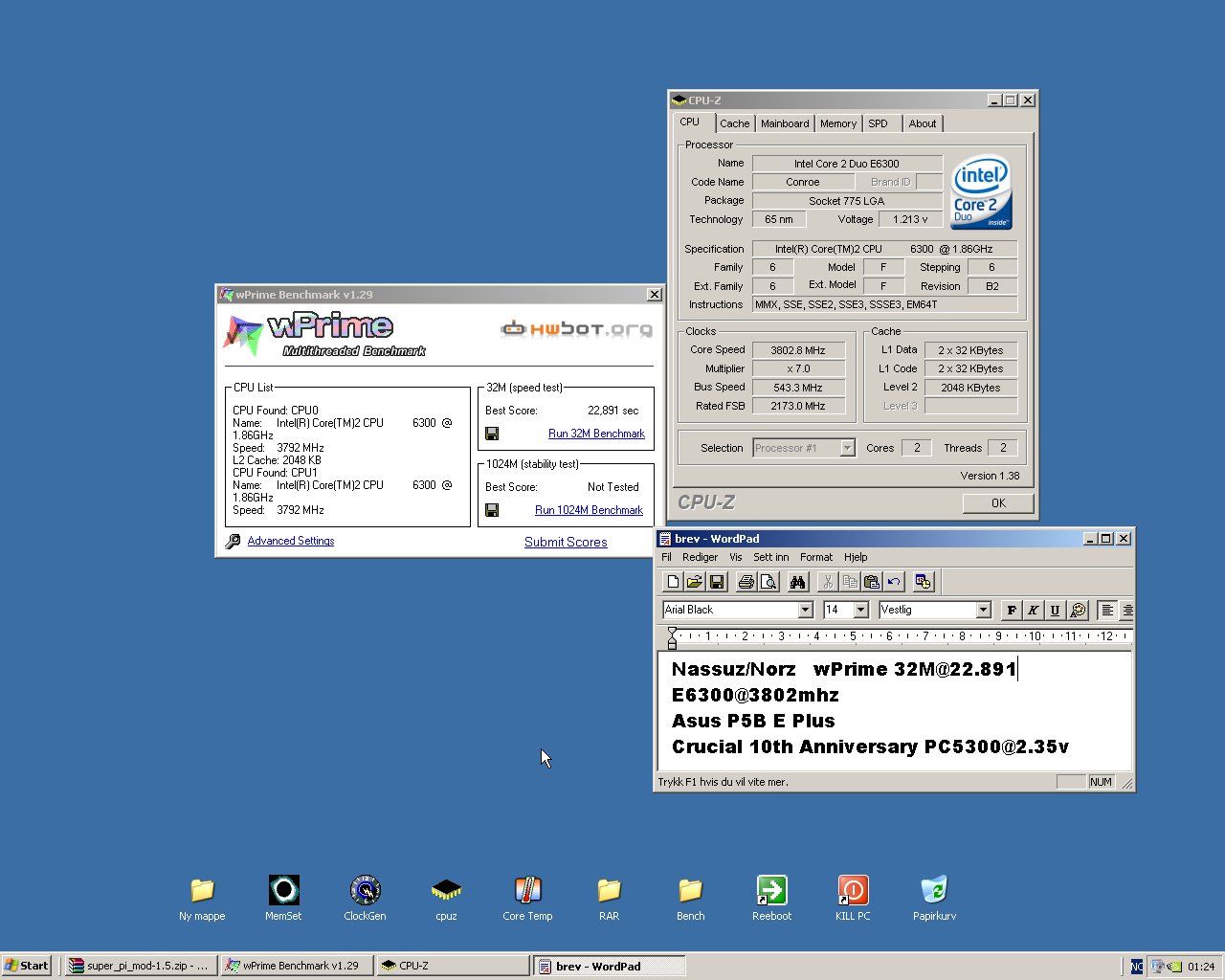Click the Reeboot desktop shortcut
The height and width of the screenshot is (980, 1225).
click(x=771, y=899)
